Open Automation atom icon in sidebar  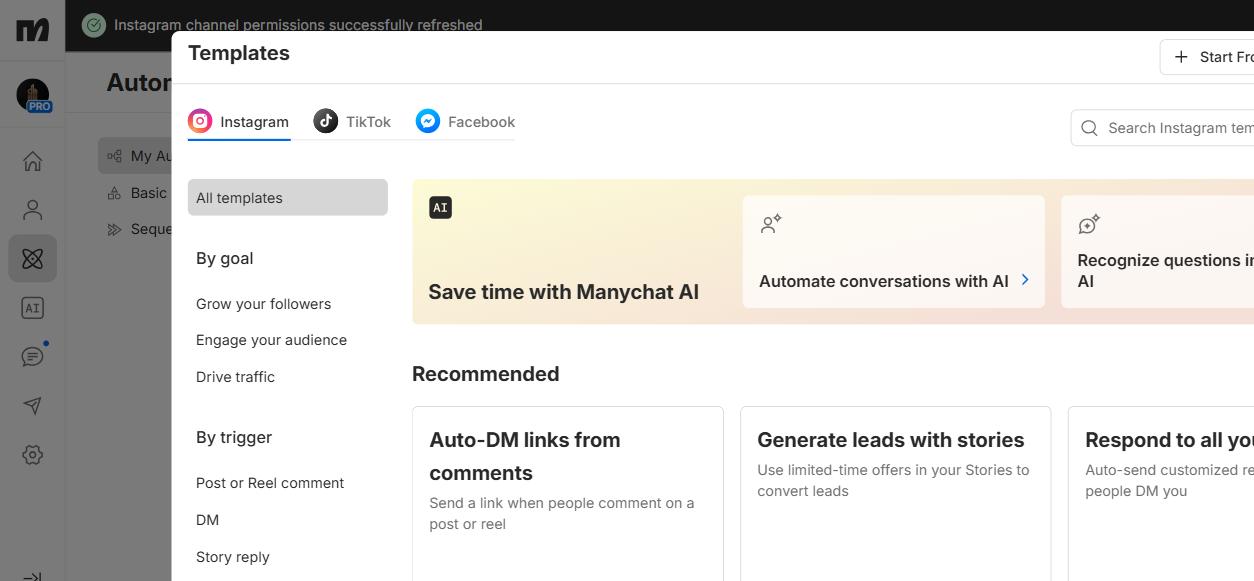click(32, 259)
